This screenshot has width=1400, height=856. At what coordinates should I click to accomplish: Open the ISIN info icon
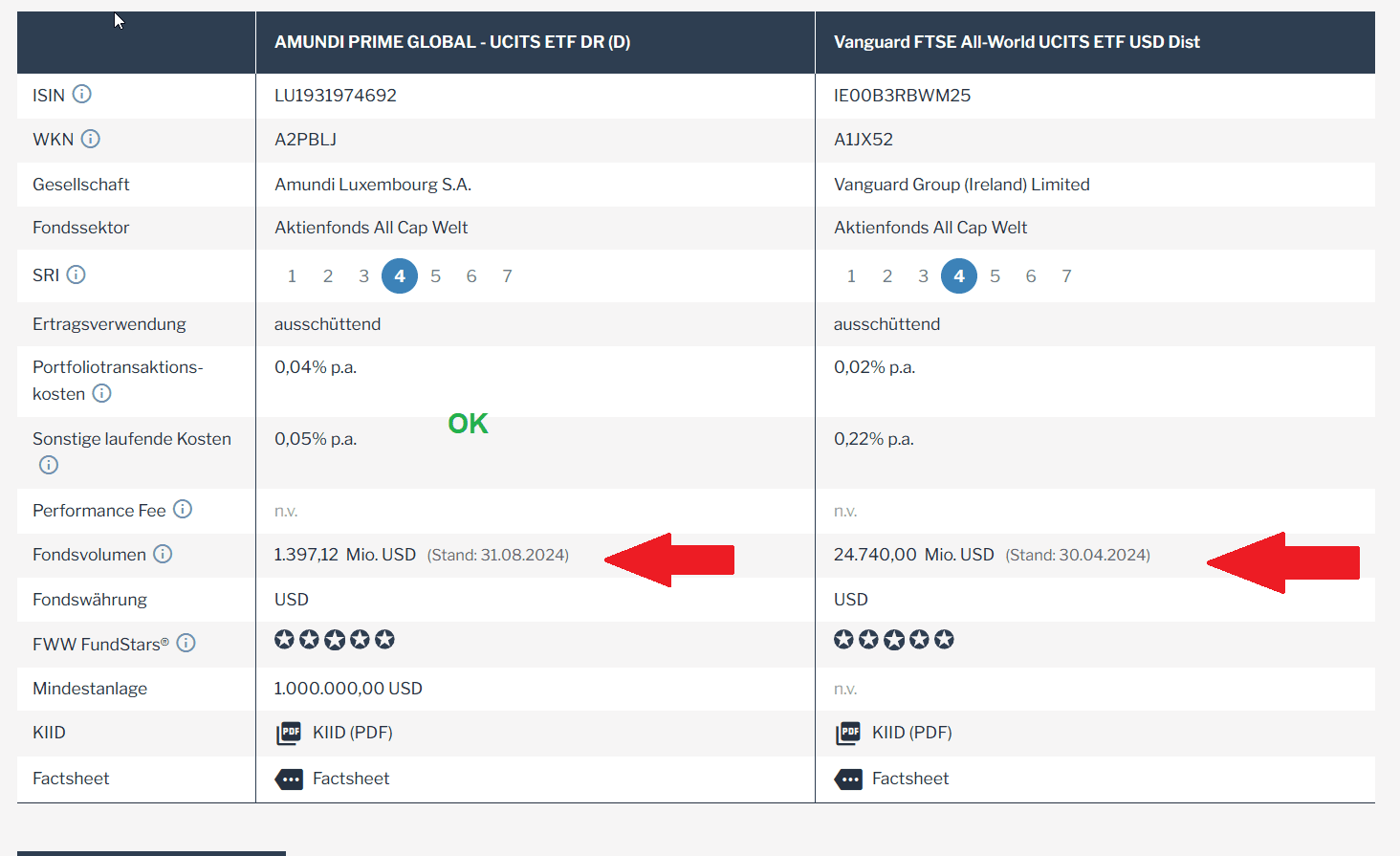tap(82, 94)
